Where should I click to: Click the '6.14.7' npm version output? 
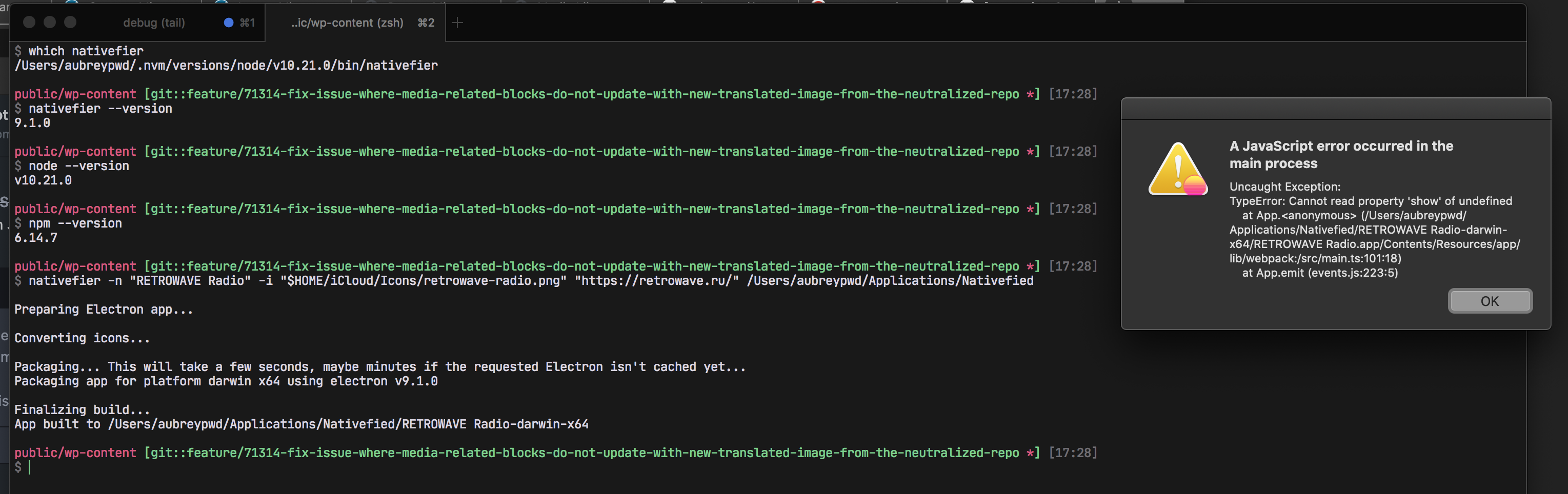36,238
